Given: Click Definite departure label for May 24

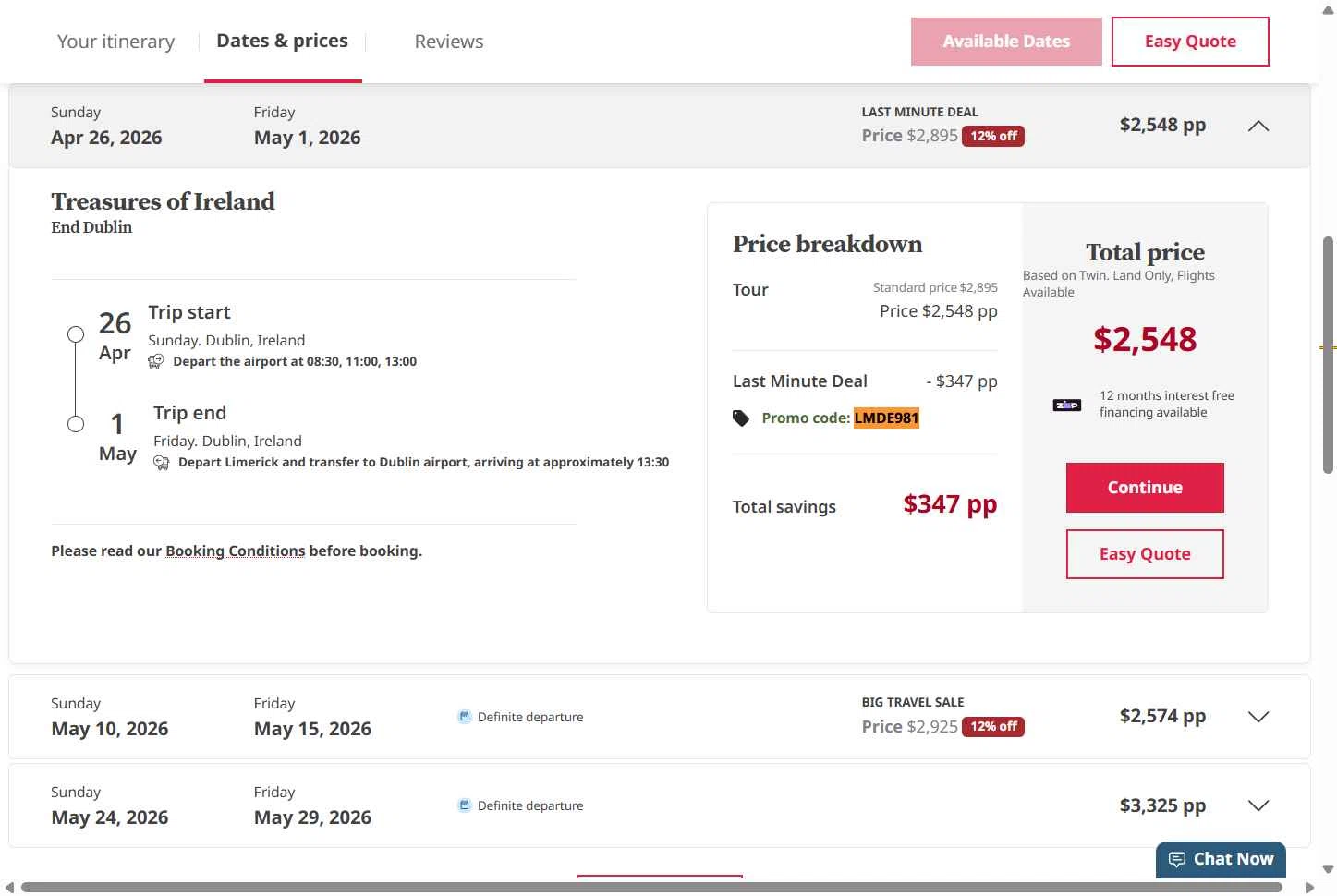Looking at the screenshot, I should click(530, 805).
